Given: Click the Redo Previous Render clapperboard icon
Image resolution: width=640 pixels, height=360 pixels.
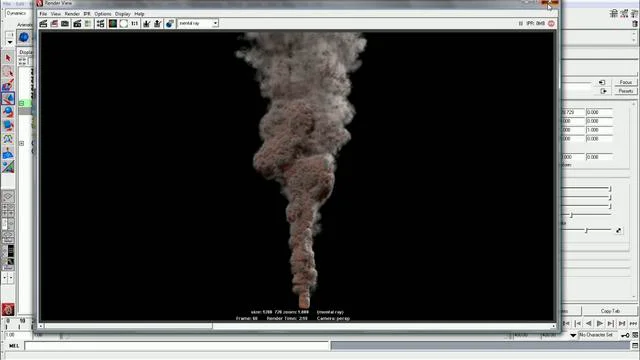Looking at the screenshot, I should (x=43, y=24).
